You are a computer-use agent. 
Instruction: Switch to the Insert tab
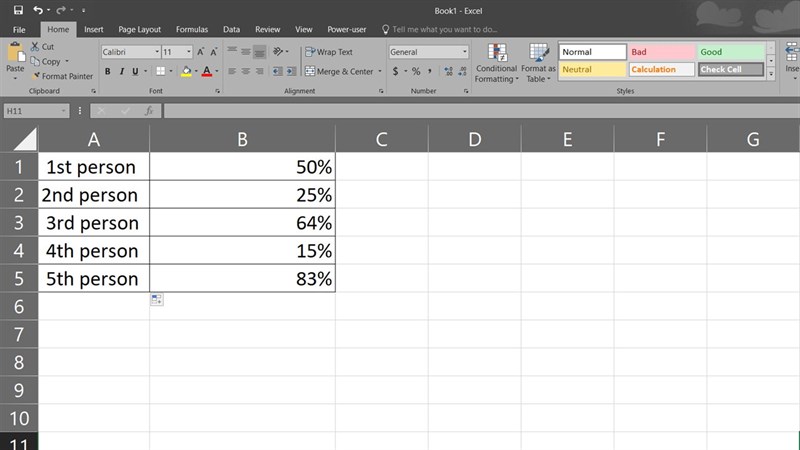click(93, 30)
